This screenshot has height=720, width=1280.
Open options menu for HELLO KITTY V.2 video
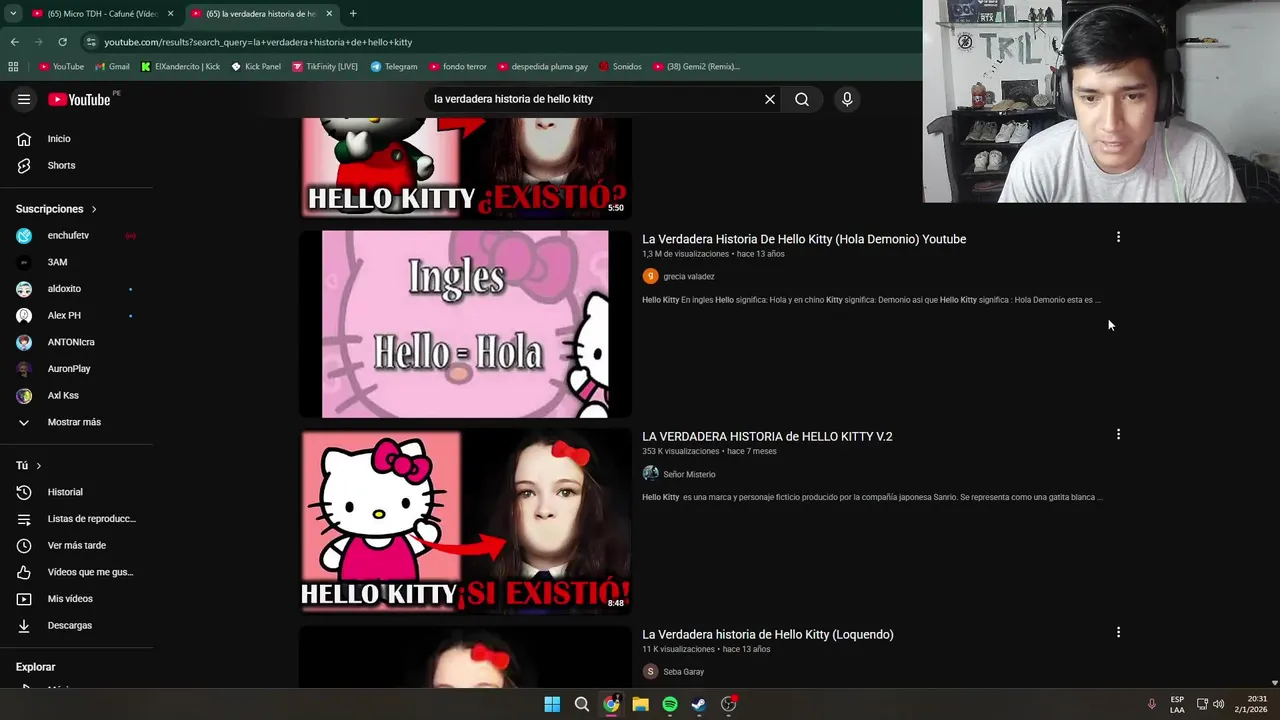(1118, 434)
